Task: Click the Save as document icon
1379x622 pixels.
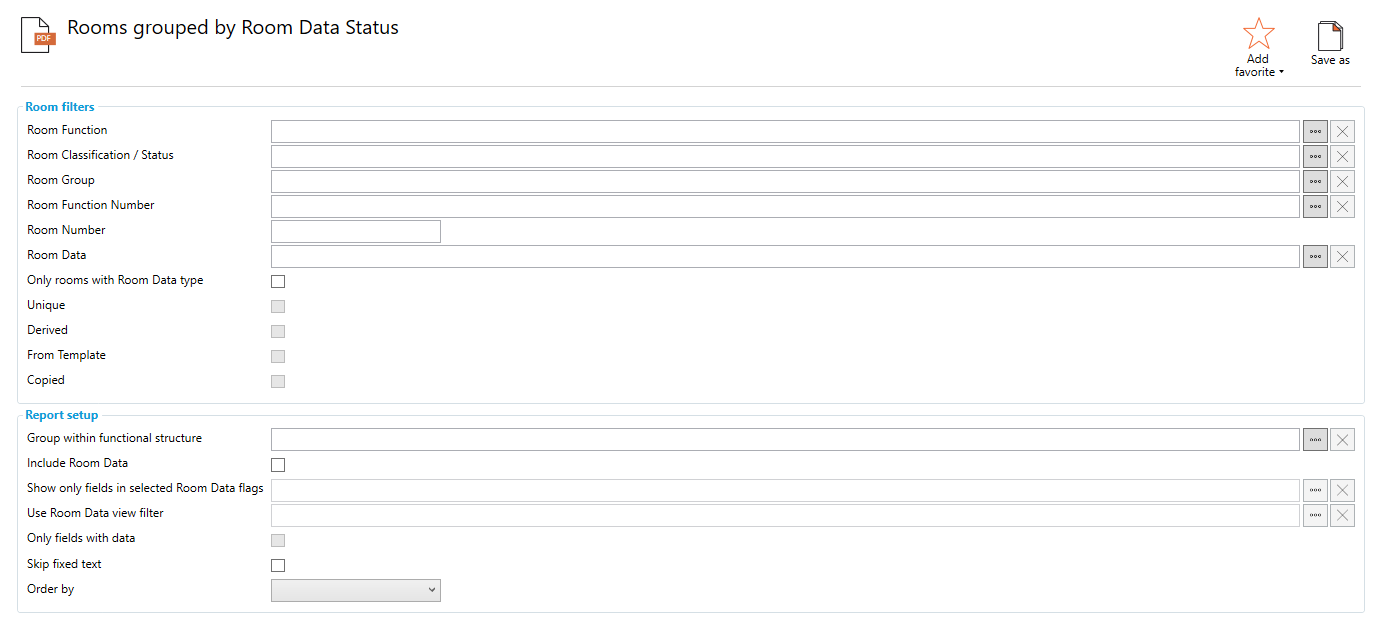Action: 1330,36
